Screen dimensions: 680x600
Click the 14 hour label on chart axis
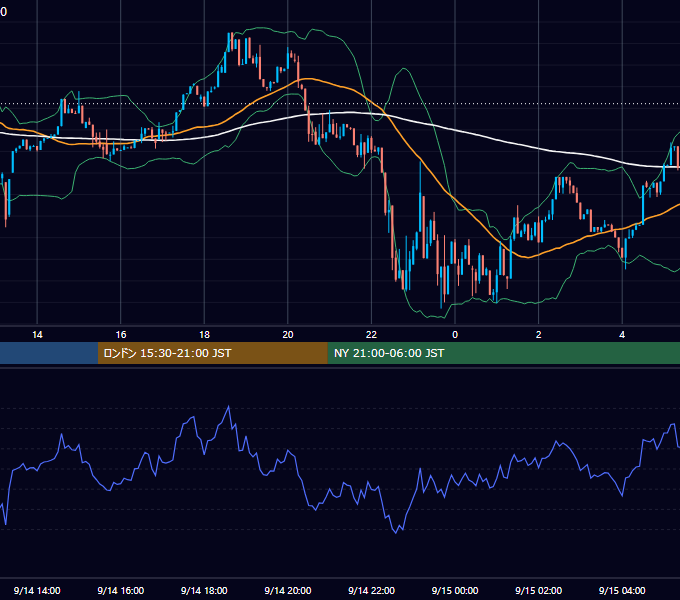tap(37, 335)
